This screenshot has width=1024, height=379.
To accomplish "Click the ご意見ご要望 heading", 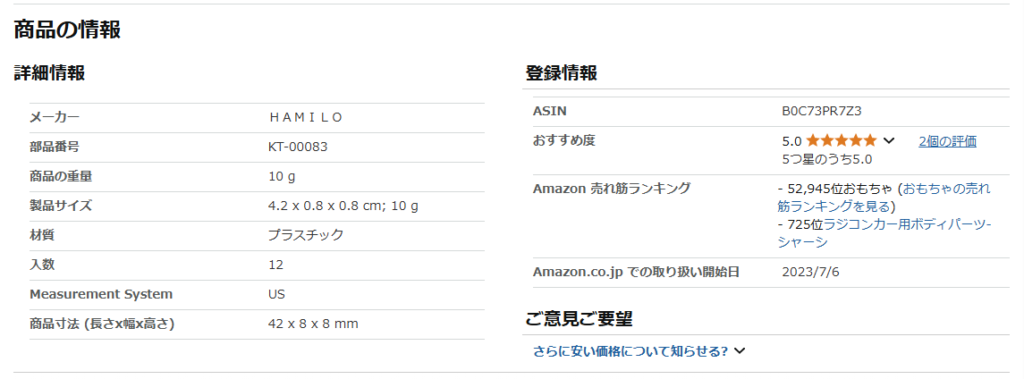I will pyautogui.click(x=579, y=319).
